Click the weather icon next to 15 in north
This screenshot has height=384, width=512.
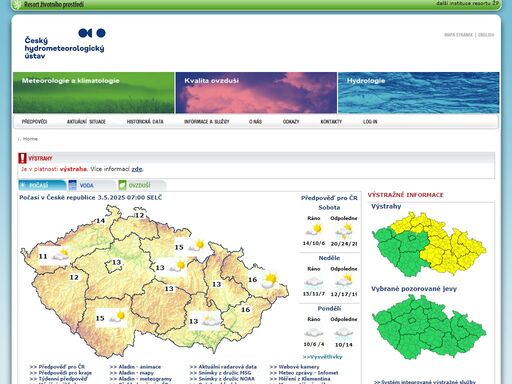click(x=196, y=246)
